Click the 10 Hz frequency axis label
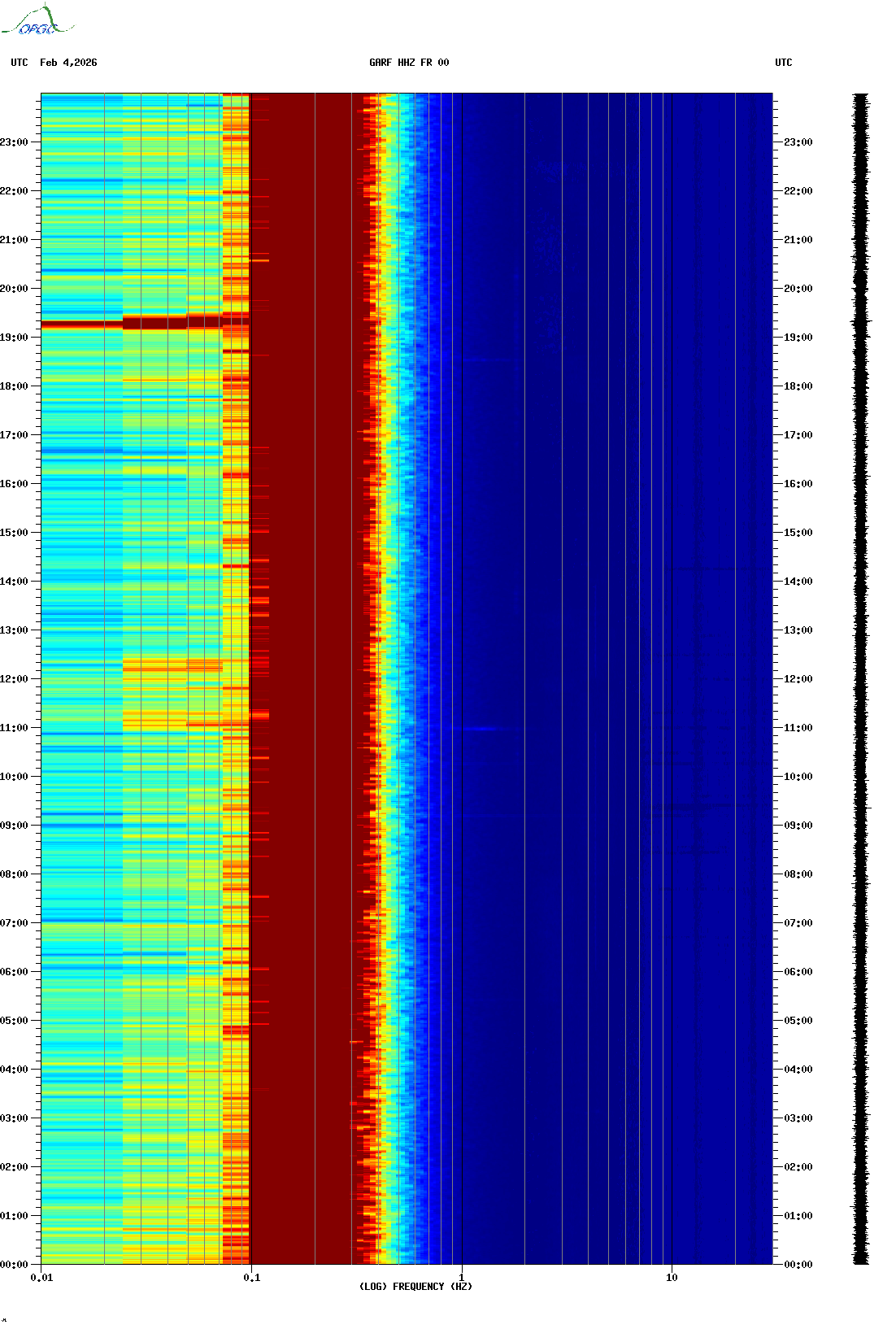 pos(672,1278)
